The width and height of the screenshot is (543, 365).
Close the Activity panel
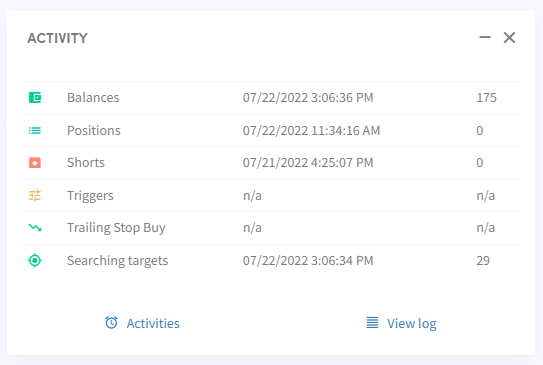509,37
